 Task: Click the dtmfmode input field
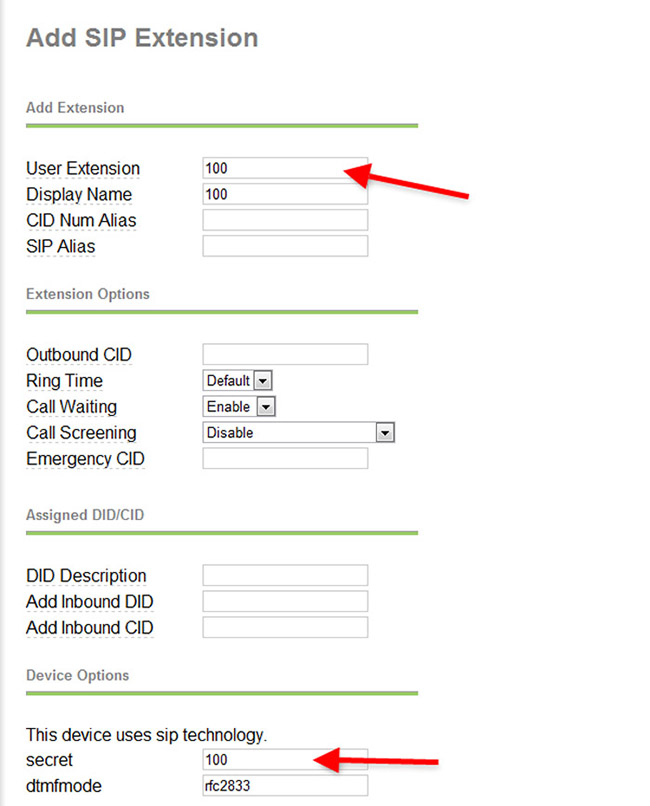tap(285, 786)
